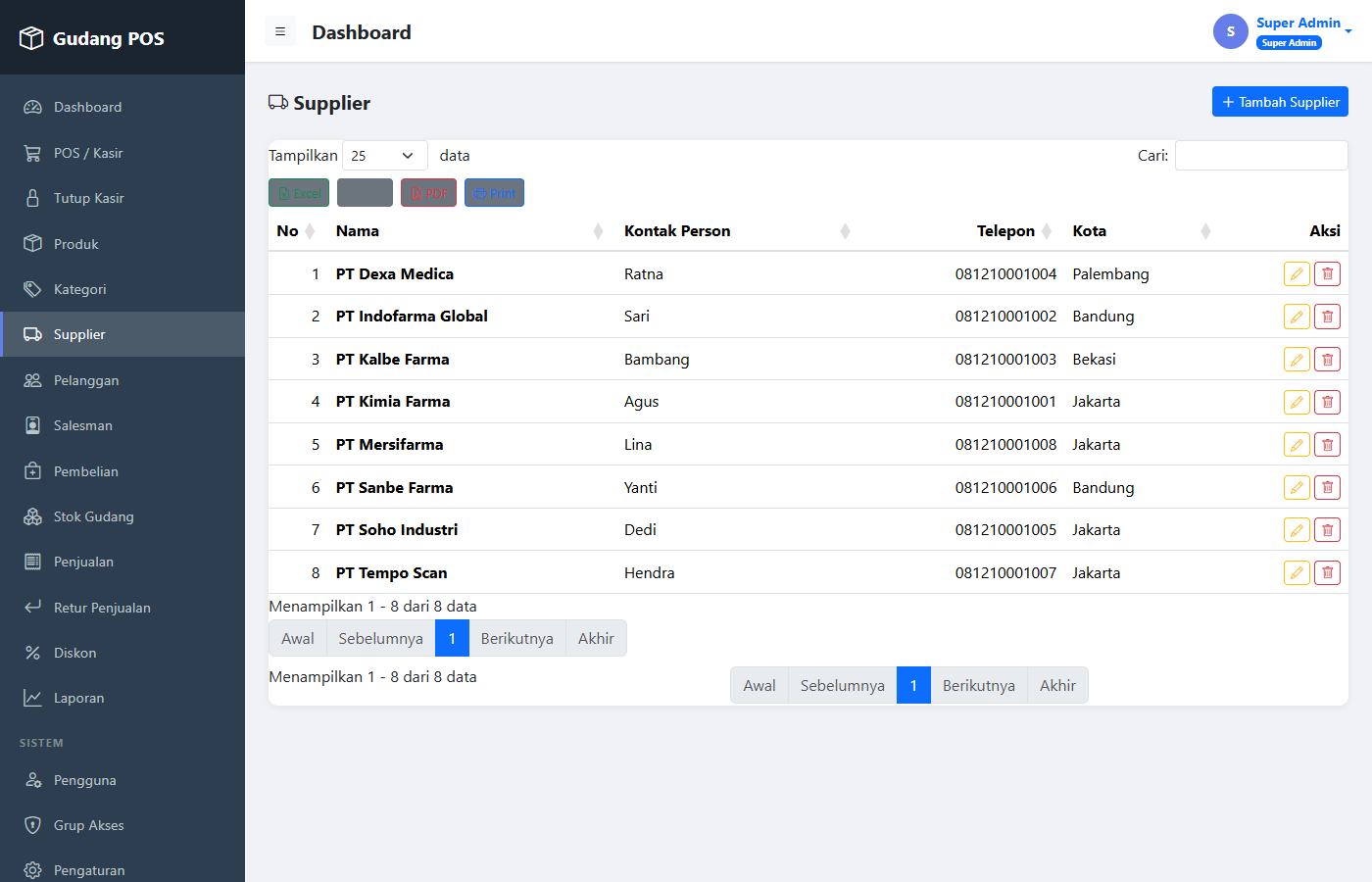Print the supplier table
The height and width of the screenshot is (882, 1372).
point(494,193)
